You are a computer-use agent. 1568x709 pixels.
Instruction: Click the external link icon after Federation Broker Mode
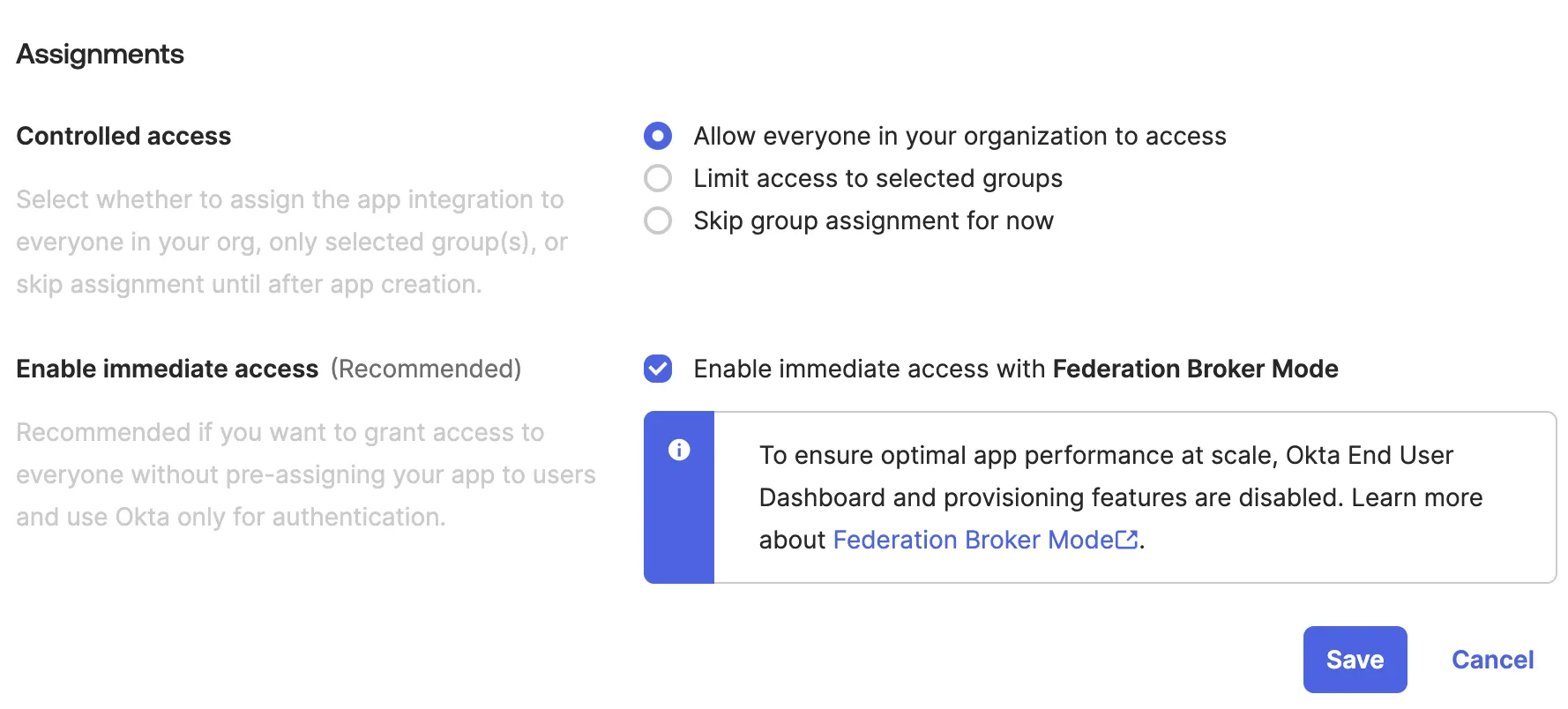(x=1126, y=540)
